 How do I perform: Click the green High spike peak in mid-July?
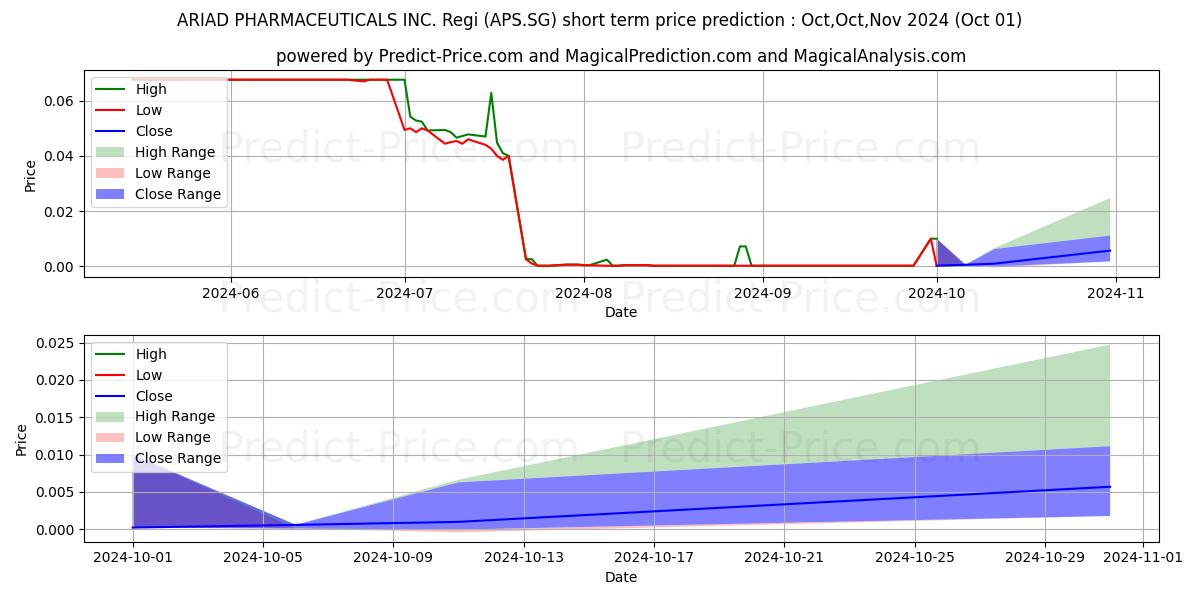point(491,93)
